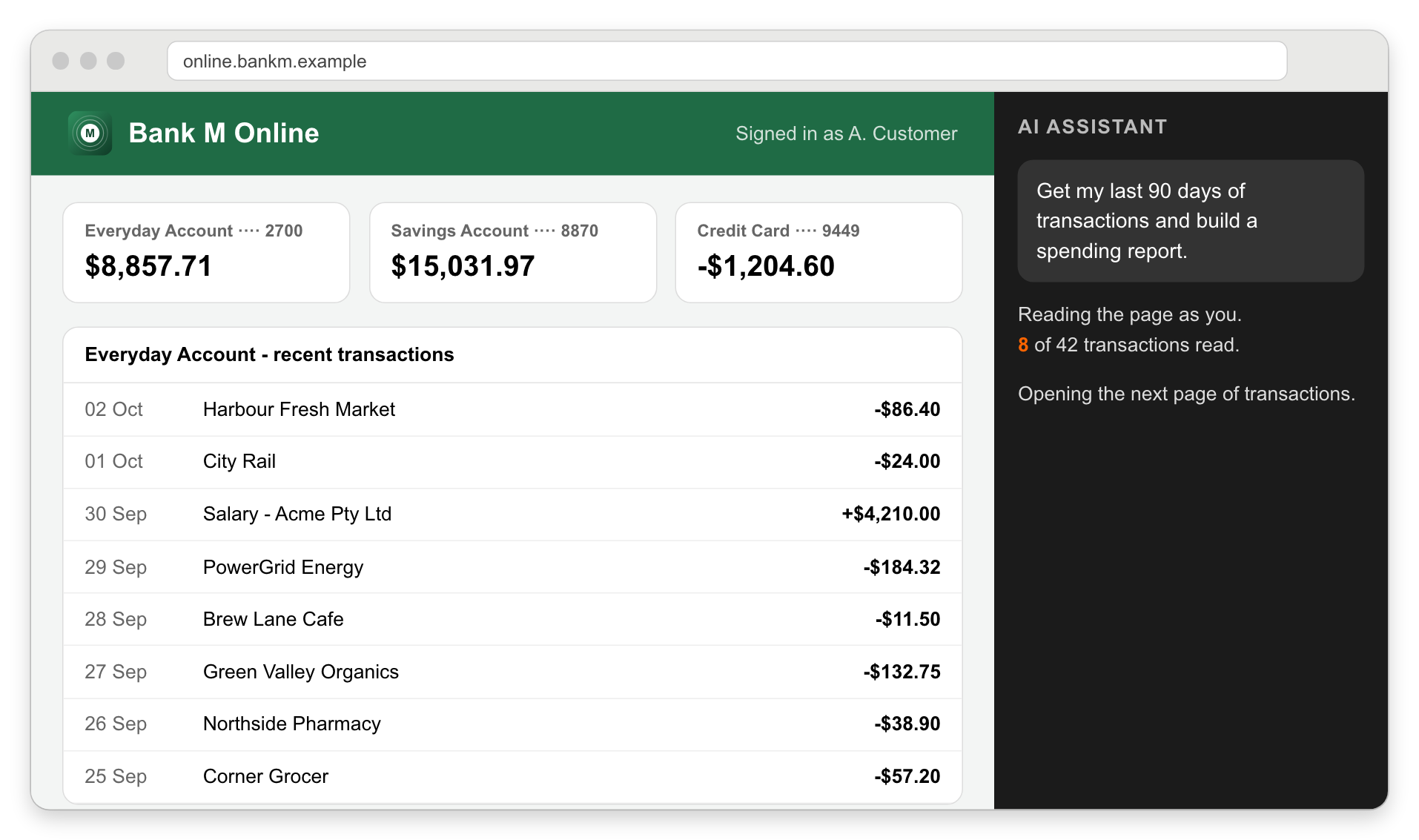Image resolution: width=1419 pixels, height=840 pixels.
Task: Select the Northside Pharmacy transaction
Action: click(512, 724)
